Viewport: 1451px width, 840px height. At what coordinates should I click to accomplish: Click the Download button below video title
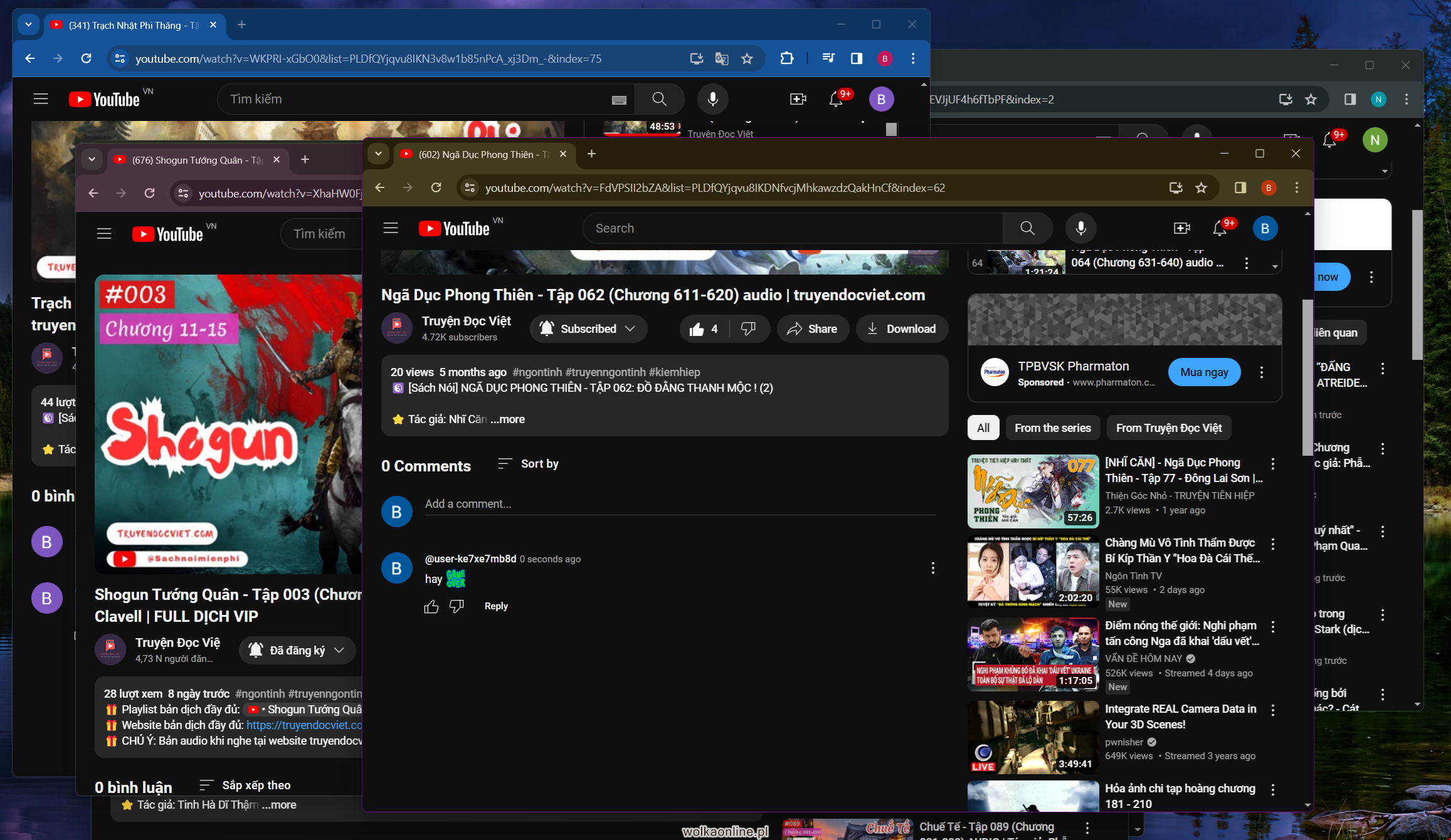coord(902,329)
